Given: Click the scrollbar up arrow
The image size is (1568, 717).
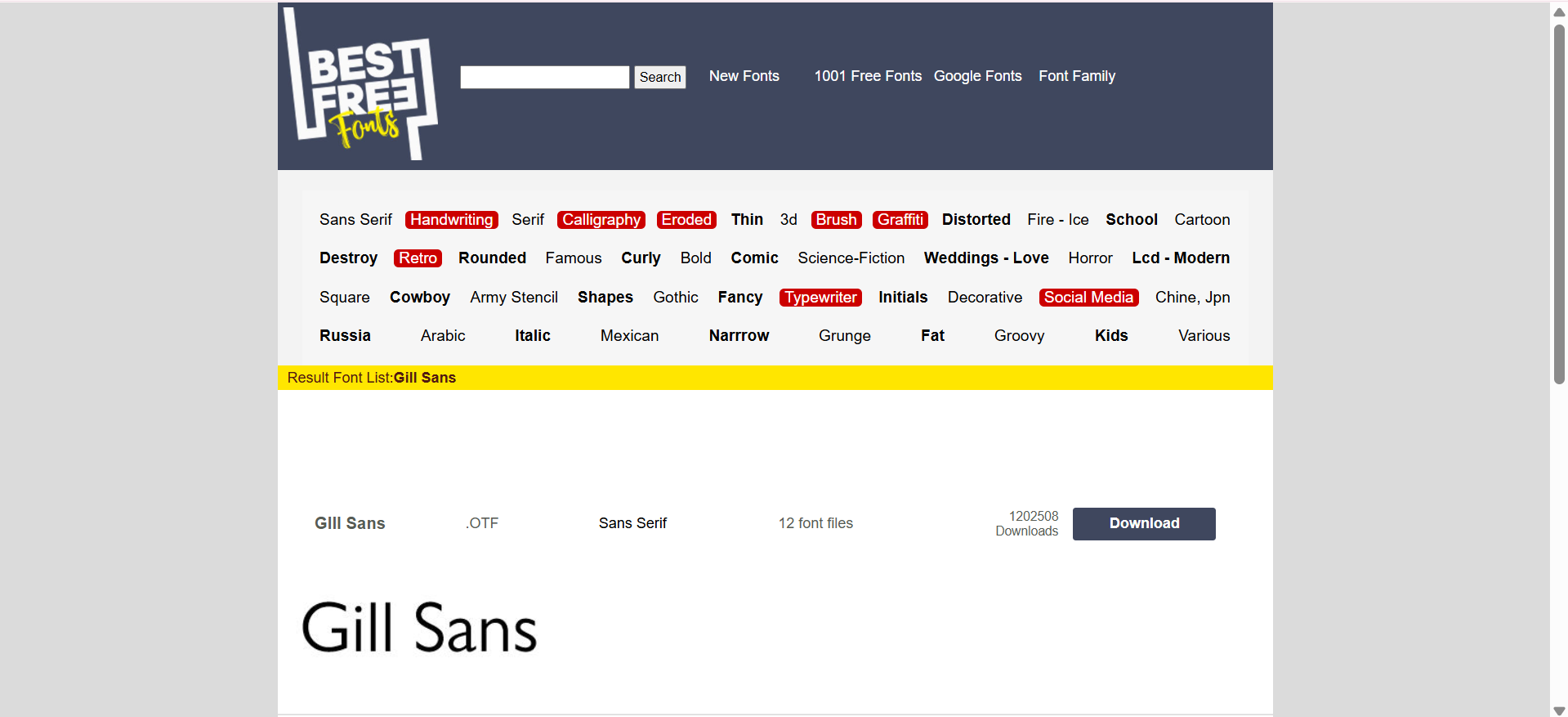Looking at the screenshot, I should click(1559, 11).
